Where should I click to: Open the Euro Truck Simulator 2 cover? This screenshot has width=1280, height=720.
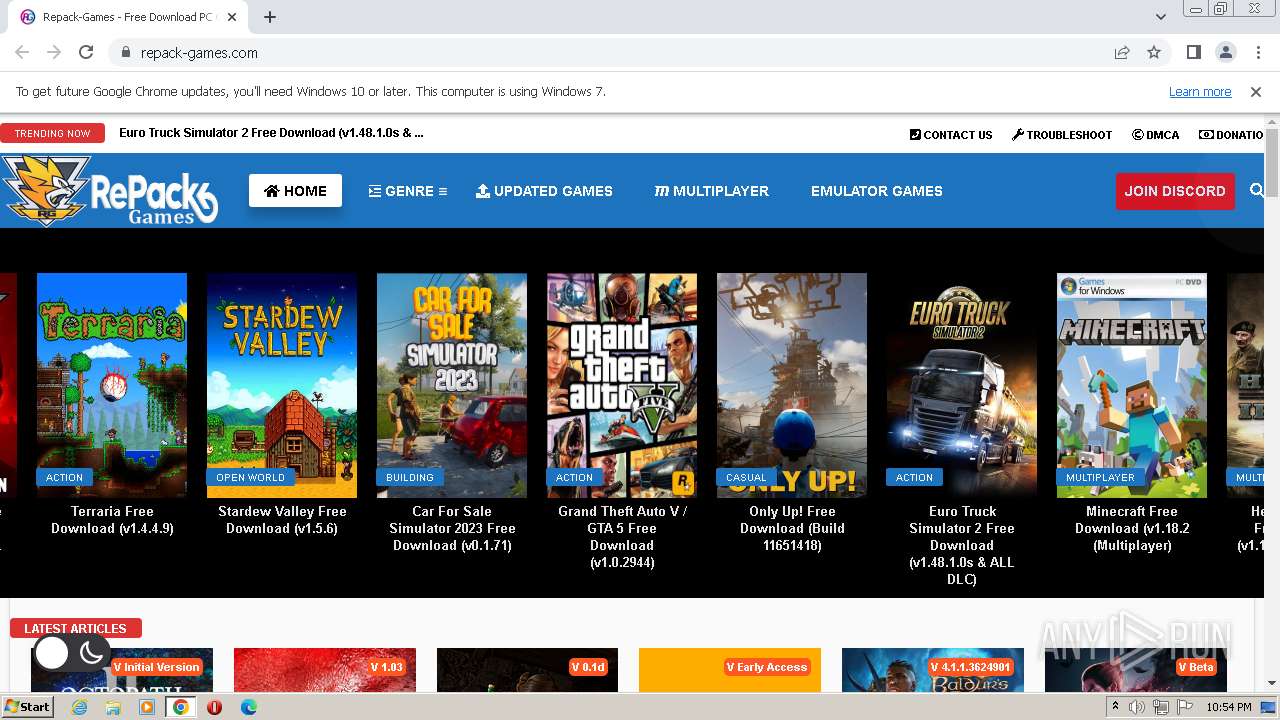[x=962, y=385]
